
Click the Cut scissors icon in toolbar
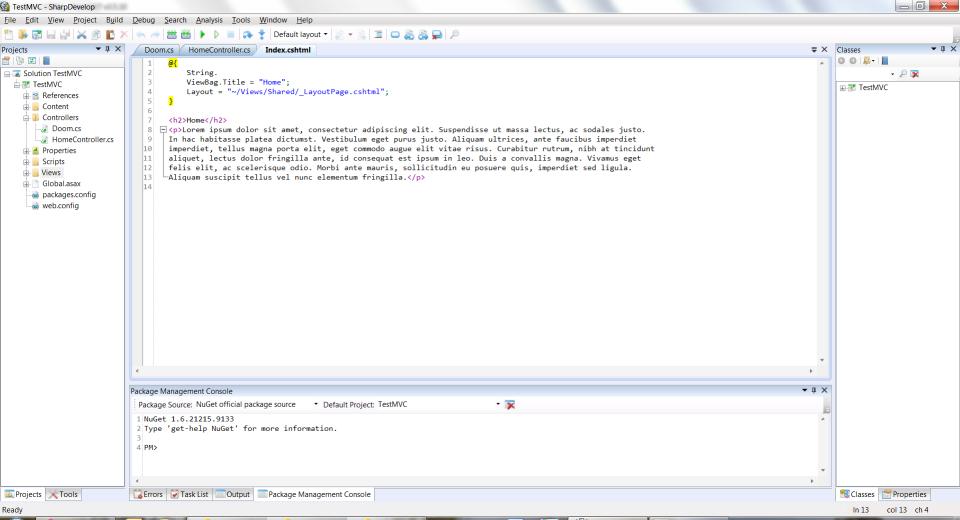[x=81, y=35]
